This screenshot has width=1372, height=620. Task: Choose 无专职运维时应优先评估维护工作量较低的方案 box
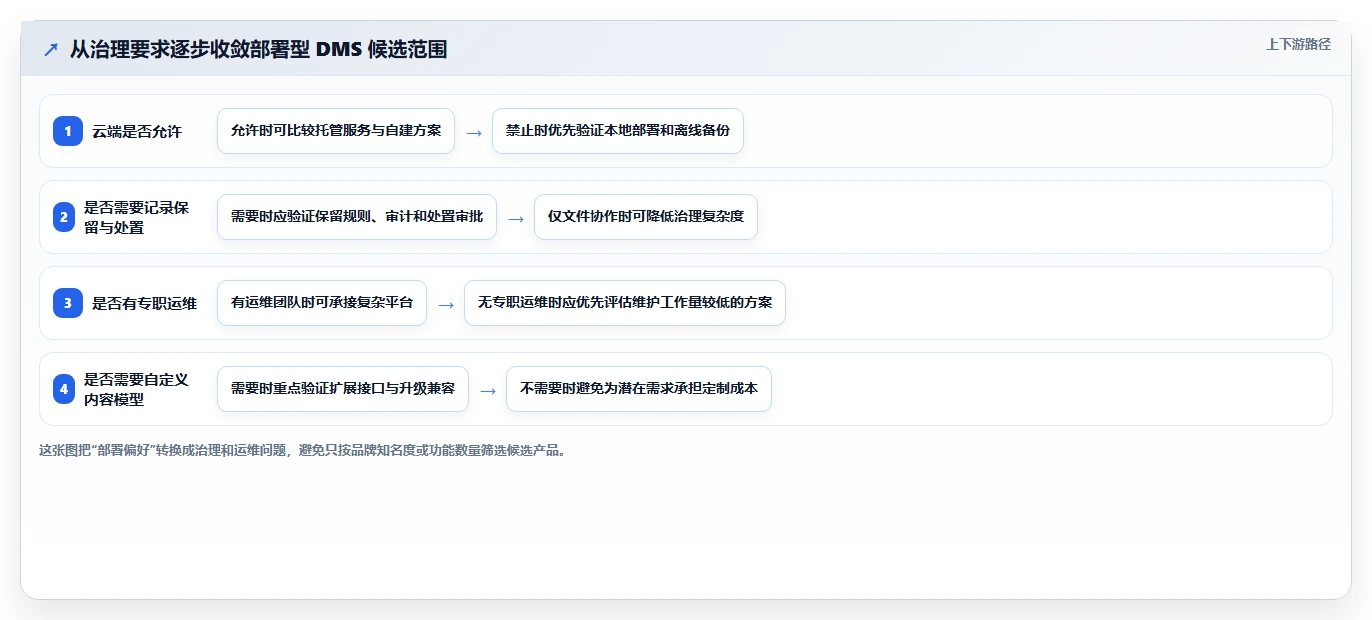(625, 303)
